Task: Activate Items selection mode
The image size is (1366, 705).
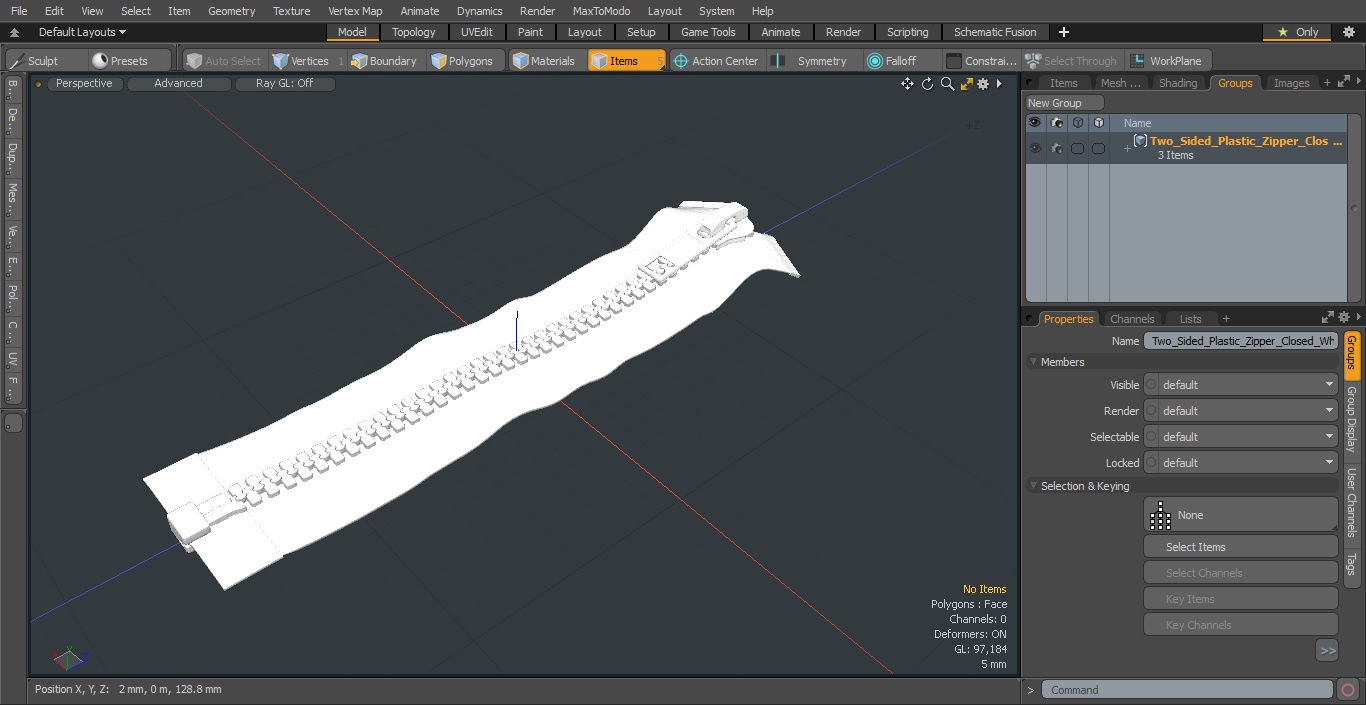Action: point(626,61)
